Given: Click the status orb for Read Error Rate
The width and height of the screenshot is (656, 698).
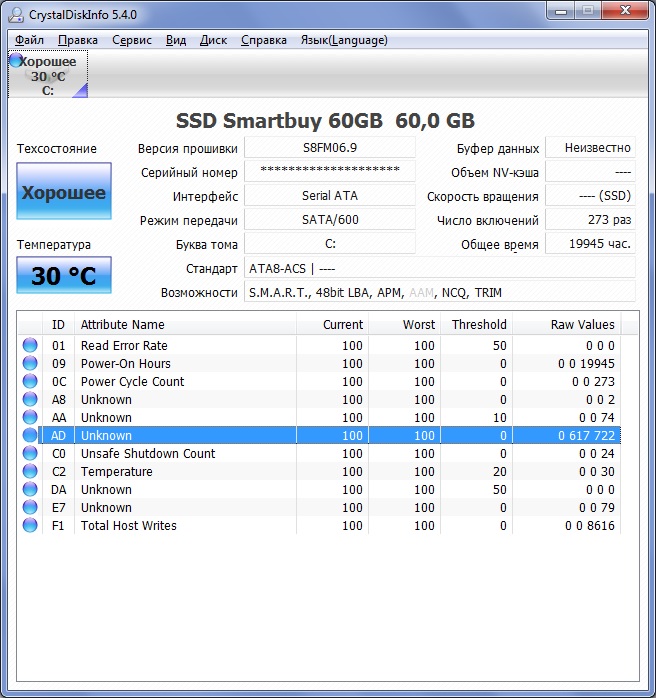Looking at the screenshot, I should [30, 345].
